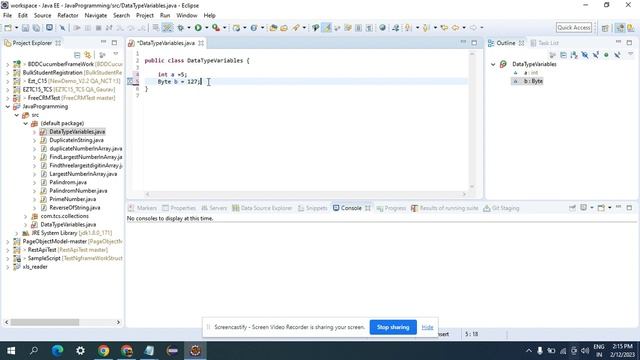This screenshot has width=640, height=360.
Task: Open dropdown arrow next to New icon
Action: (16, 28)
